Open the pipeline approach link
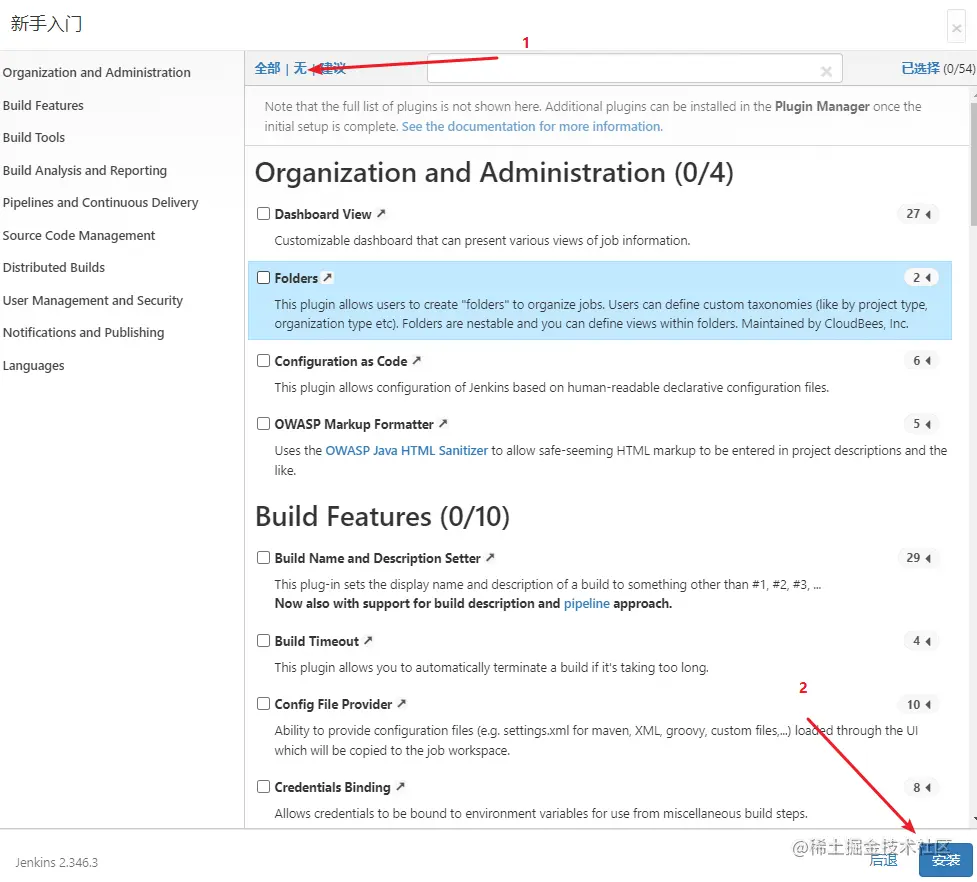 pyautogui.click(x=586, y=604)
